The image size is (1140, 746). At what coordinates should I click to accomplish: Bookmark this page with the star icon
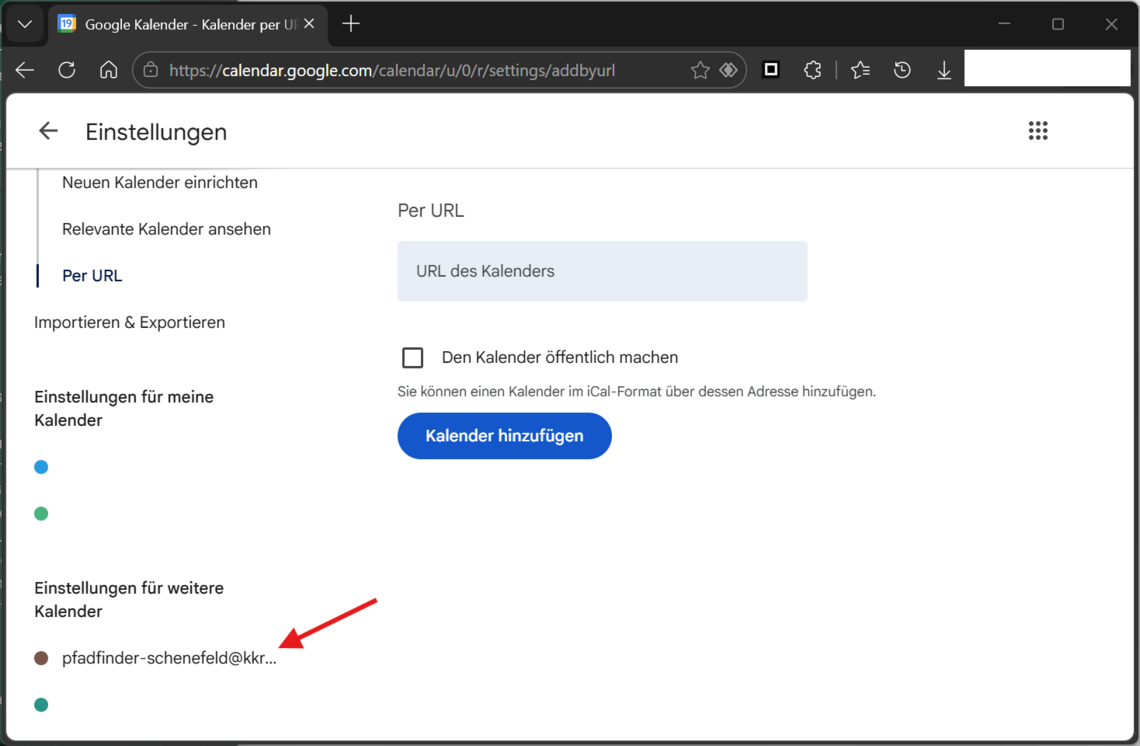700,70
